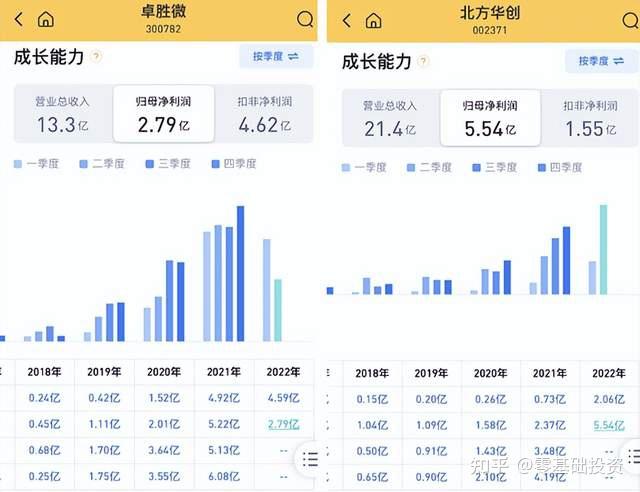Tap the tallest 2021 fourth-quarter bar in 卓胜微 chart
This screenshot has height=492, width=640.
(x=240, y=274)
